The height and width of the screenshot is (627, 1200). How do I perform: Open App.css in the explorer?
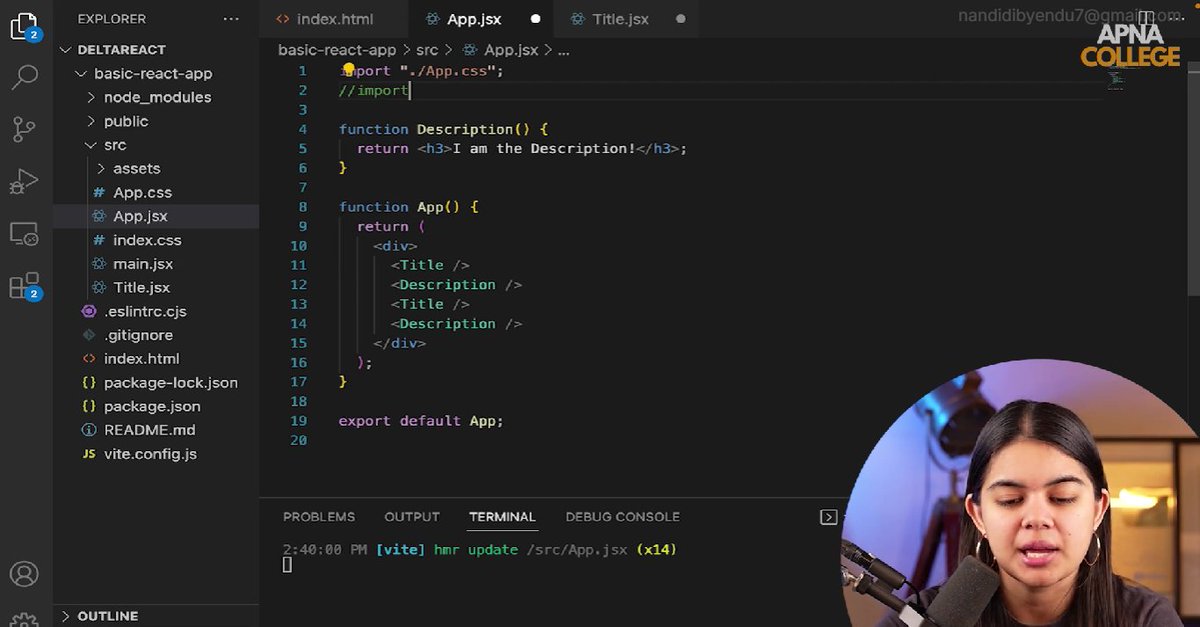click(x=156, y=192)
